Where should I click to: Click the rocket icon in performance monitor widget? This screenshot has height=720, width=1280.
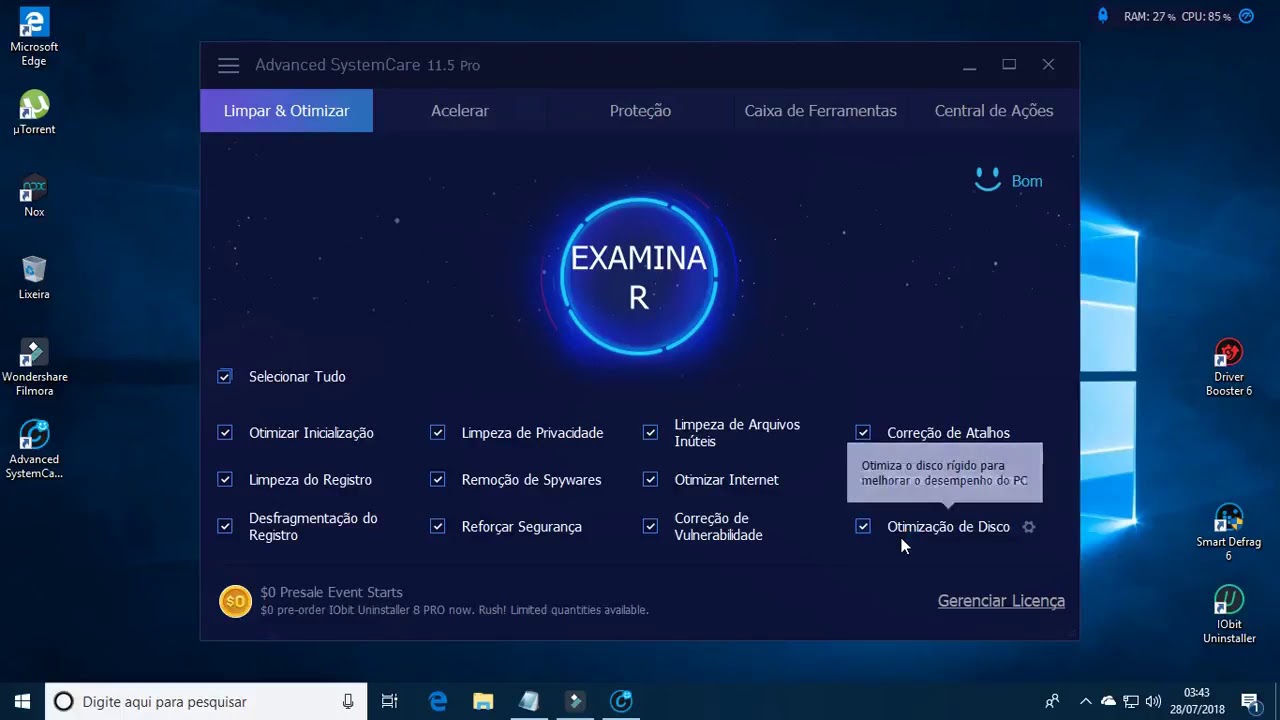click(x=1103, y=16)
